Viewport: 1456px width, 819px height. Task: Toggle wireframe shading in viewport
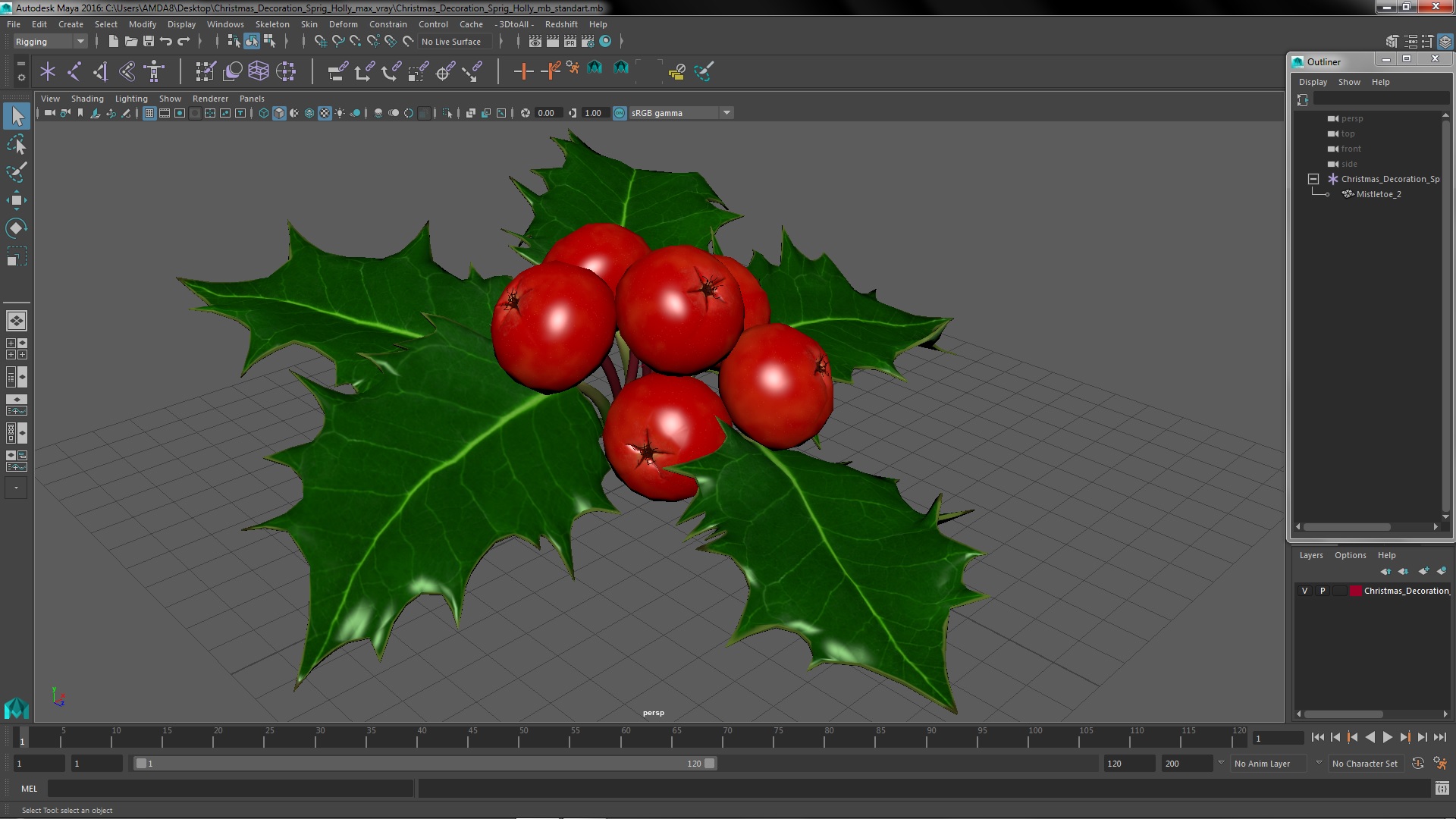click(264, 113)
